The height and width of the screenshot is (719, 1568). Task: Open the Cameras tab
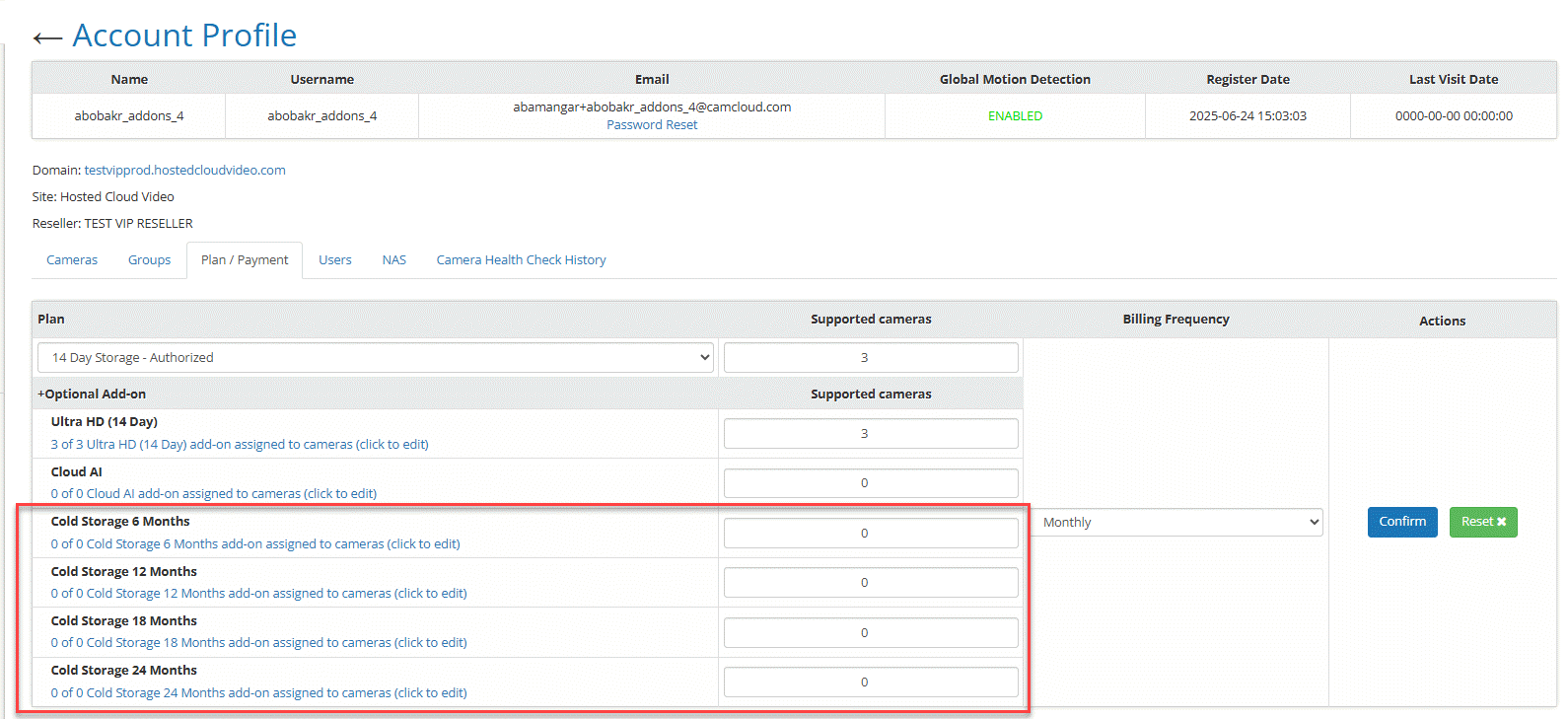(72, 260)
